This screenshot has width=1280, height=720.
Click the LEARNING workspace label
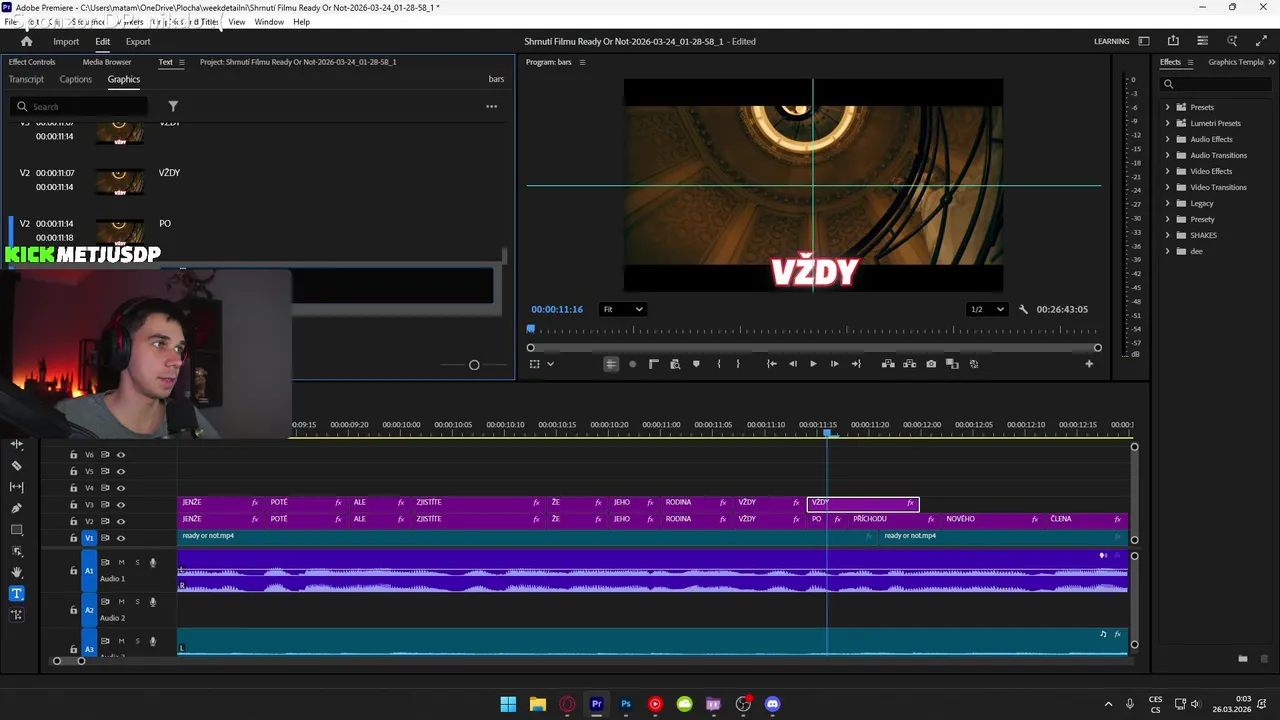coord(1111,41)
